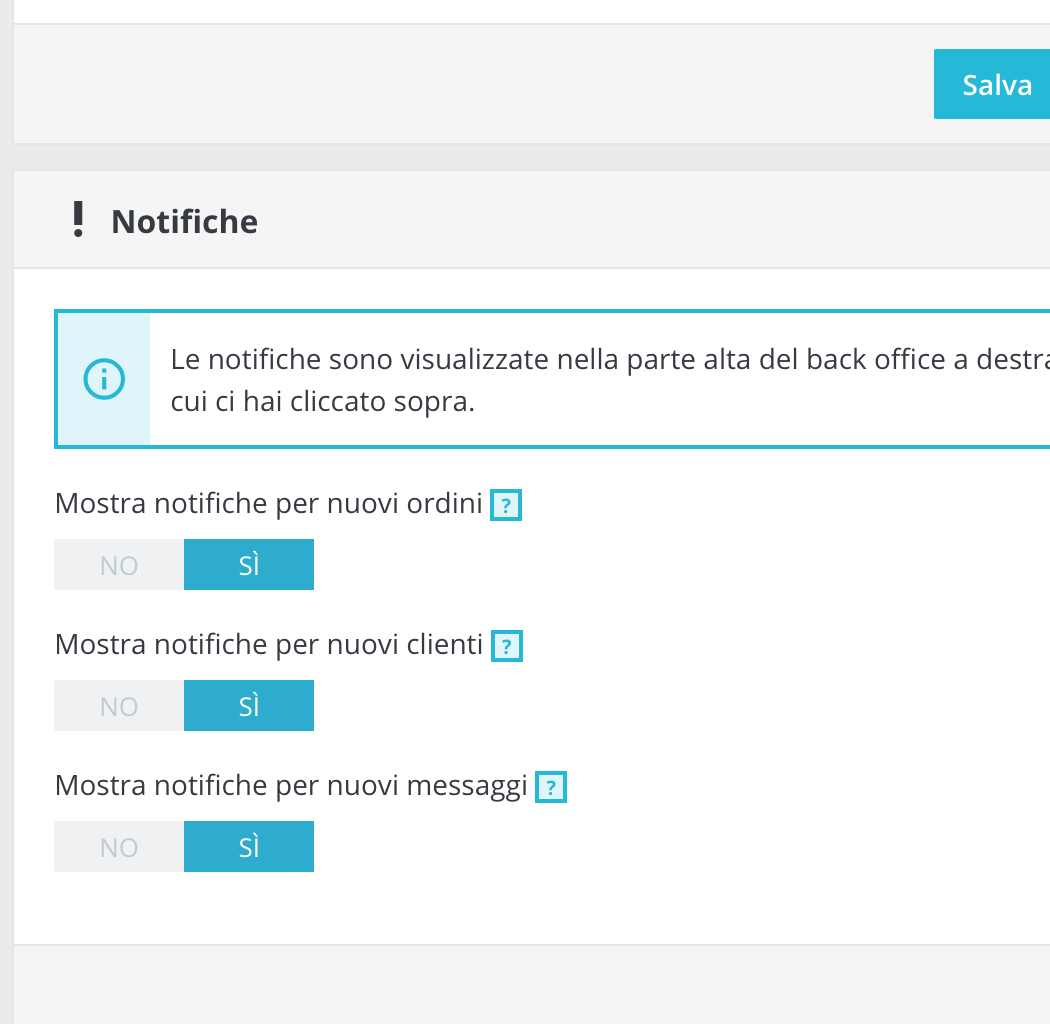Viewport: 1050px width, 1024px height.
Task: Click the 'cui ci hai cliccato sopra.' text line
Action: click(x=322, y=402)
